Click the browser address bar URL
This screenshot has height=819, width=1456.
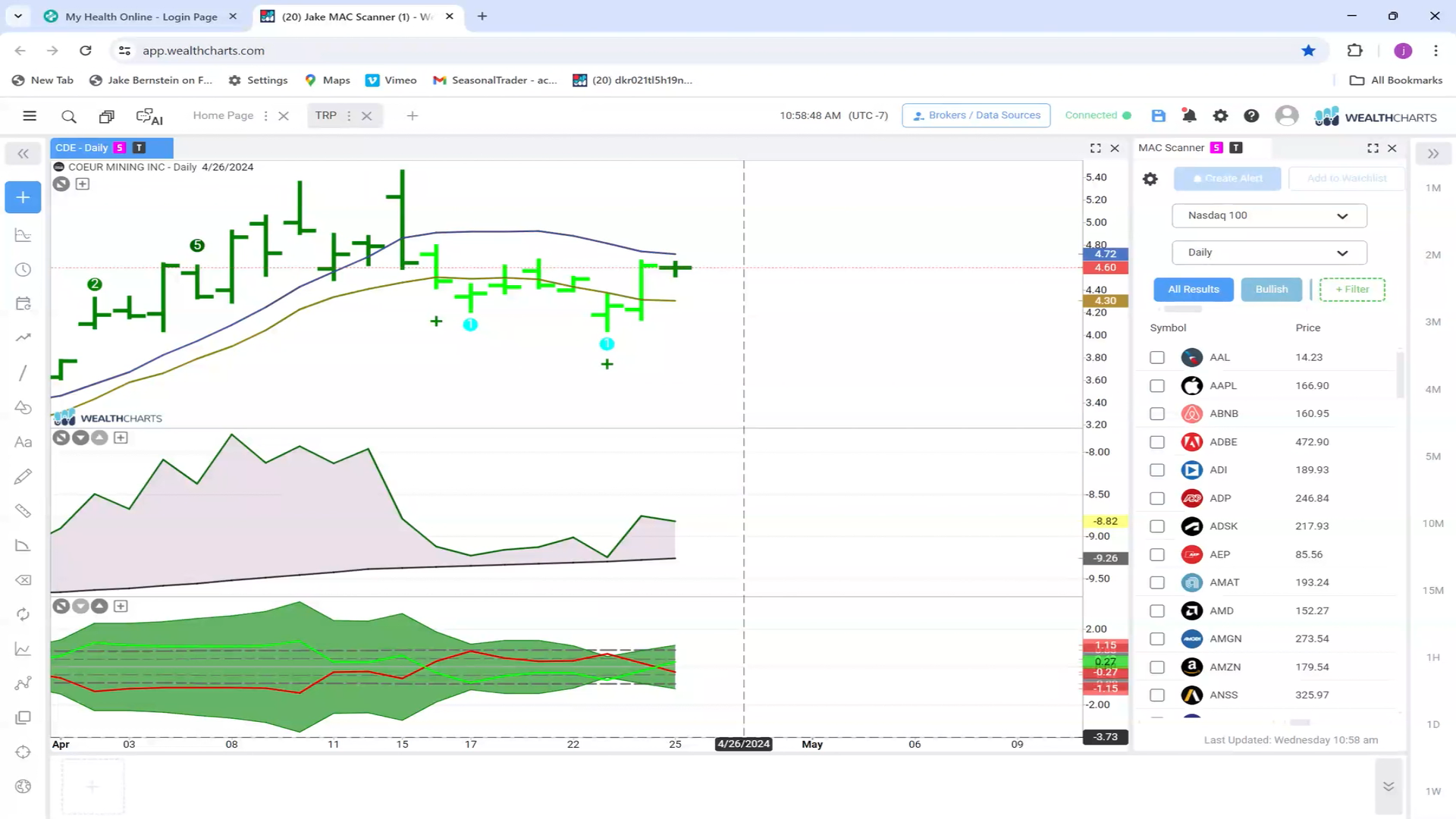pyautogui.click(x=203, y=51)
